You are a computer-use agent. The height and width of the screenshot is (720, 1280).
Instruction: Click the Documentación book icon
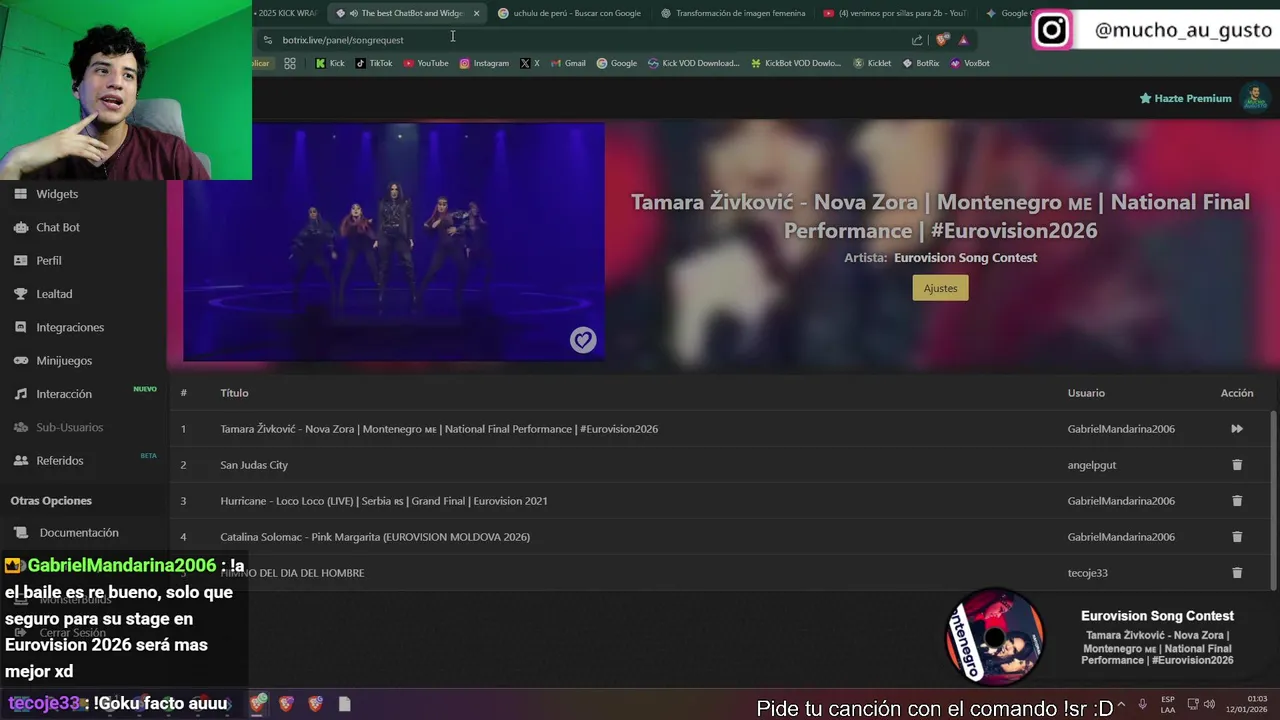(20, 533)
